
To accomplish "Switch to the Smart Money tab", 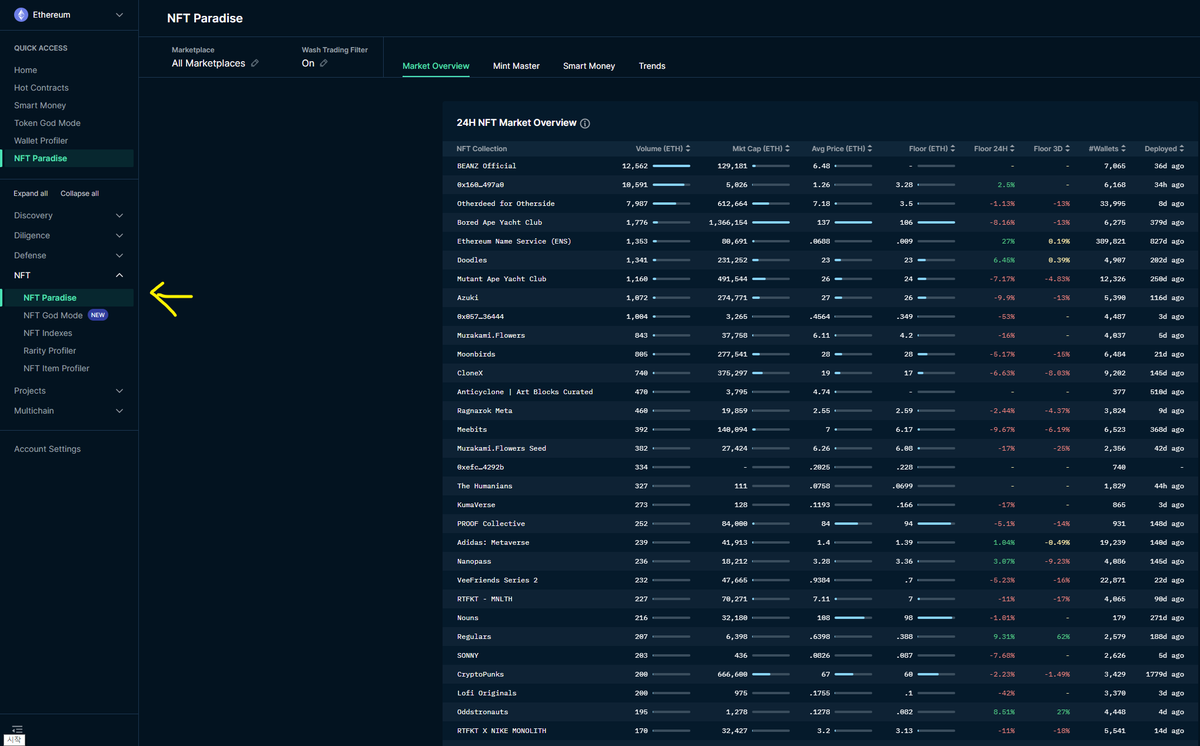I will (589, 66).
